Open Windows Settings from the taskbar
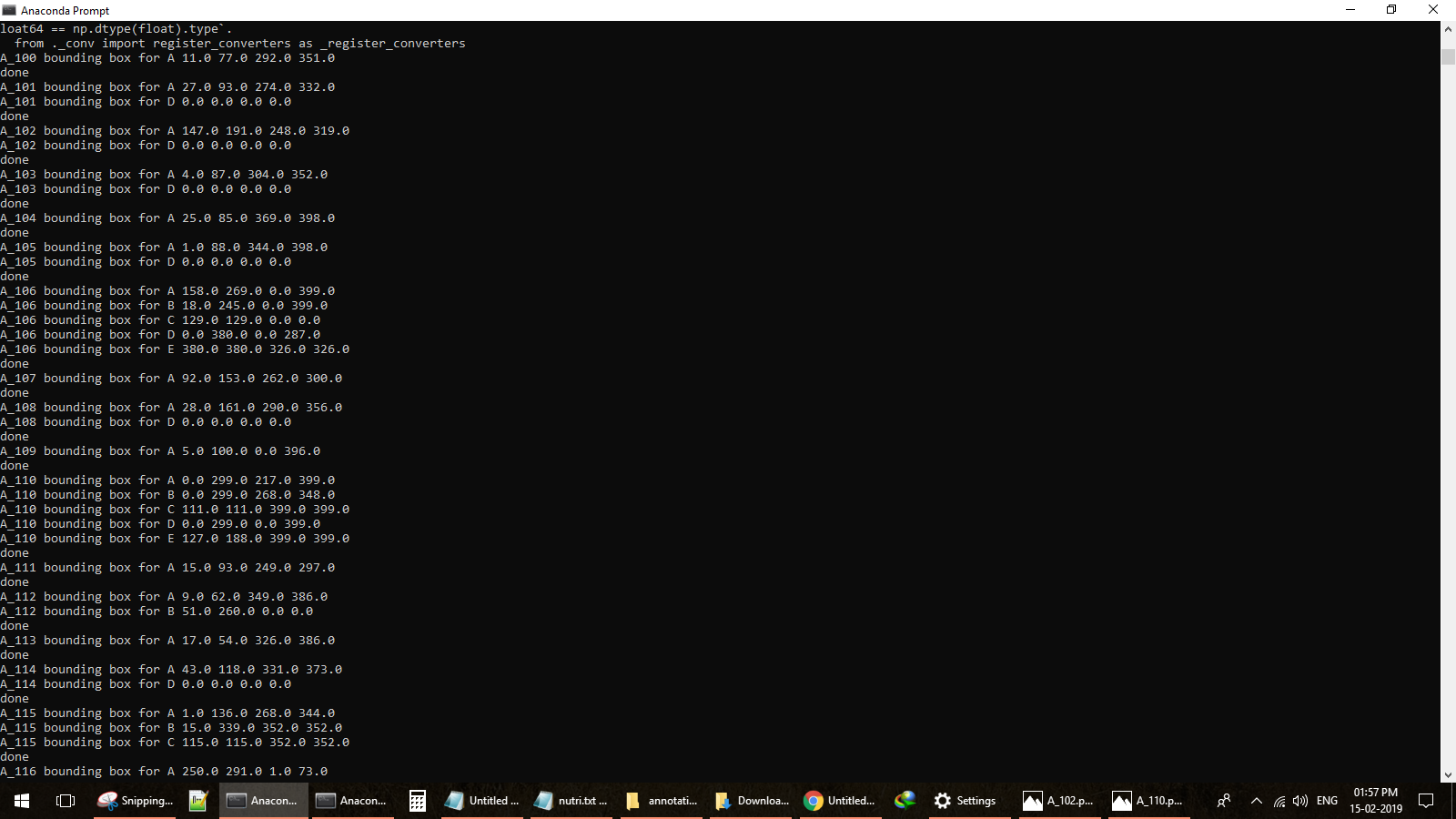 pyautogui.click(x=967, y=801)
